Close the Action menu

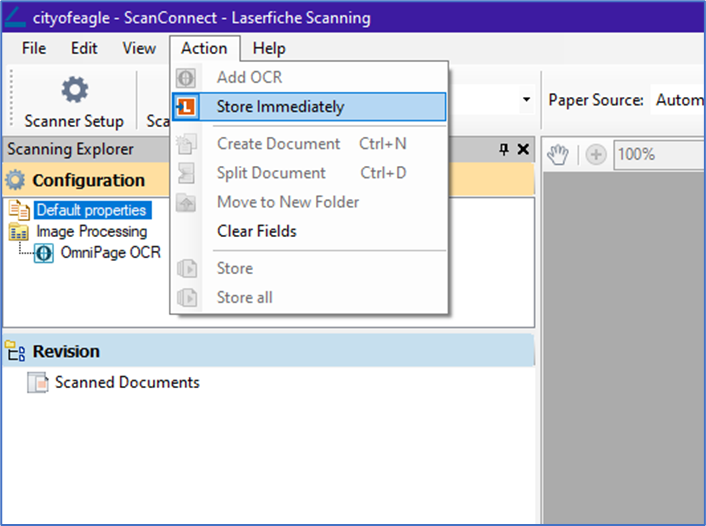[204, 48]
